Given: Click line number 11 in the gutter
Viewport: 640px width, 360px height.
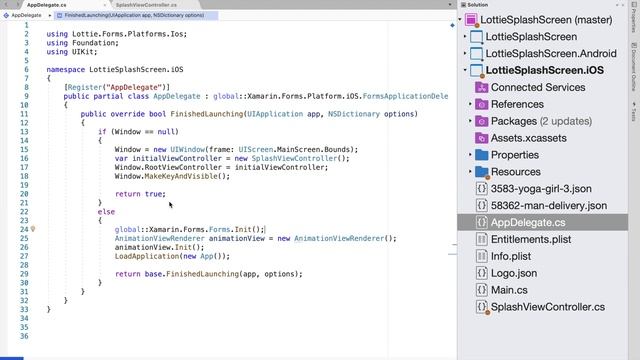Looking at the screenshot, I should point(24,114).
